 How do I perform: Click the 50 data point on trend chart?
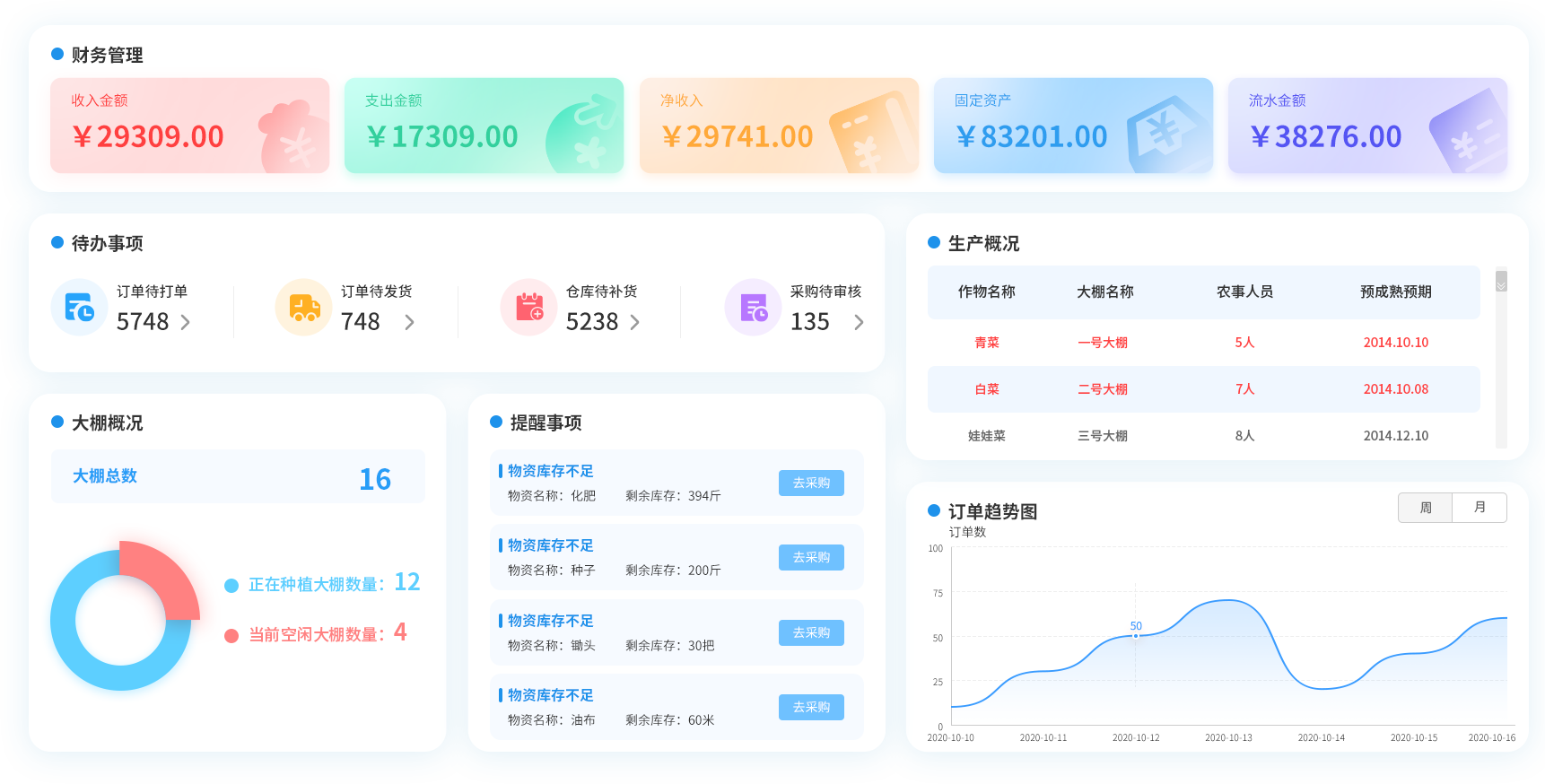pos(1136,636)
